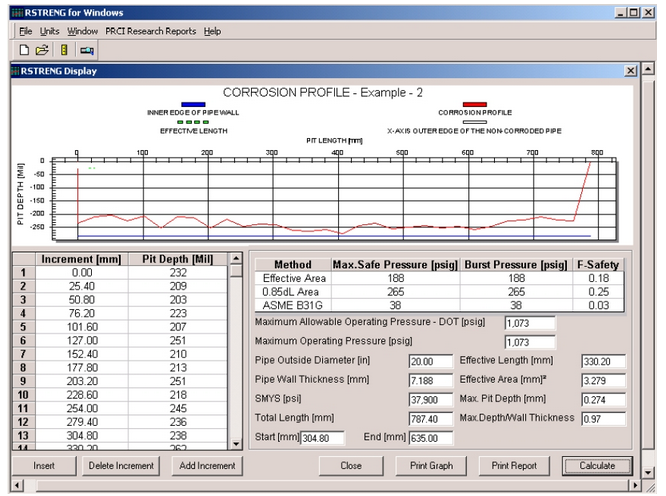Click the New document toolbar icon
Viewport: 666px width, 496px height.
tap(24, 50)
